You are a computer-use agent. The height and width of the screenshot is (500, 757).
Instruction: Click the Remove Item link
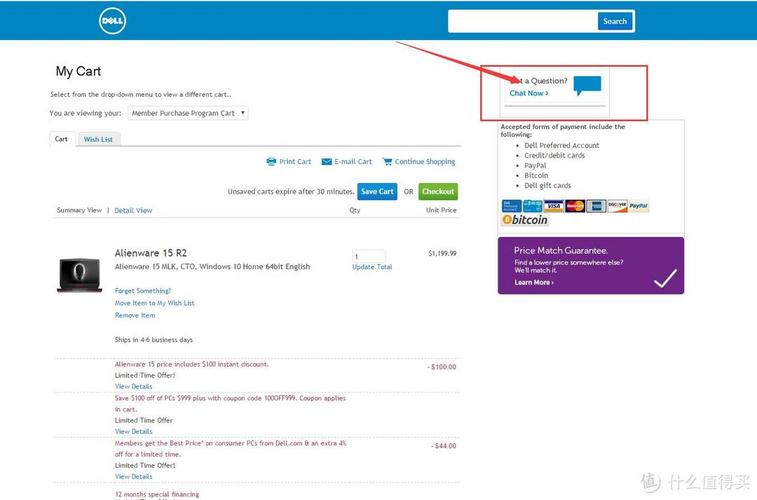[x=135, y=315]
